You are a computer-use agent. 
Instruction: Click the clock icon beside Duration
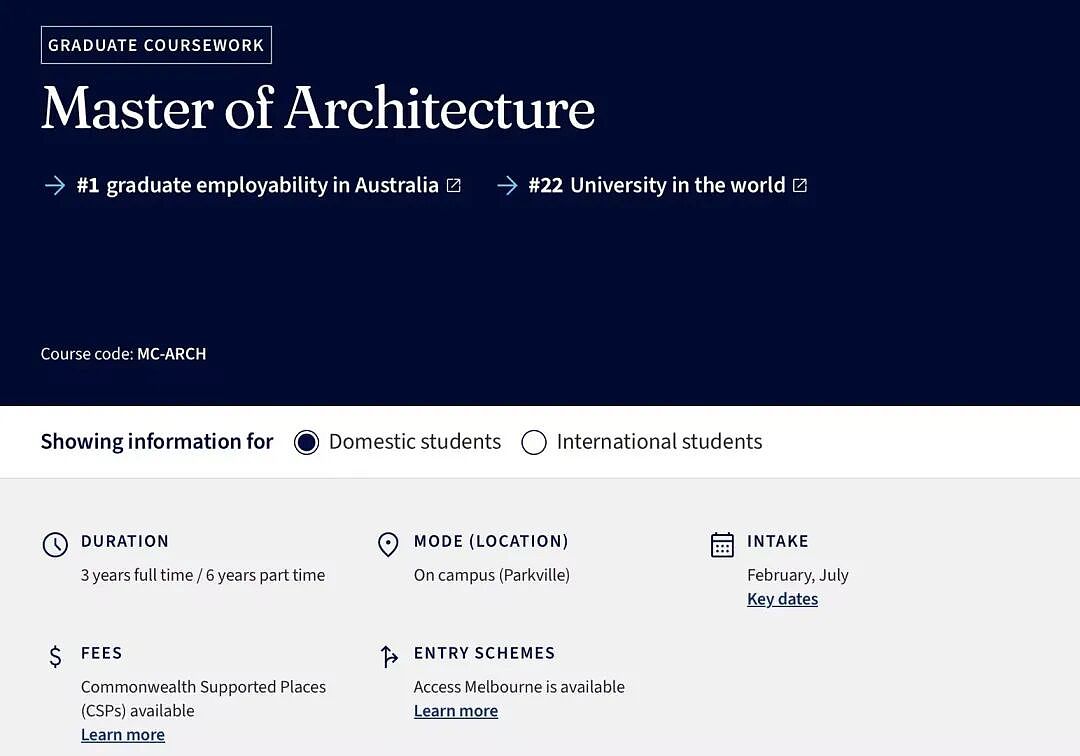point(55,545)
